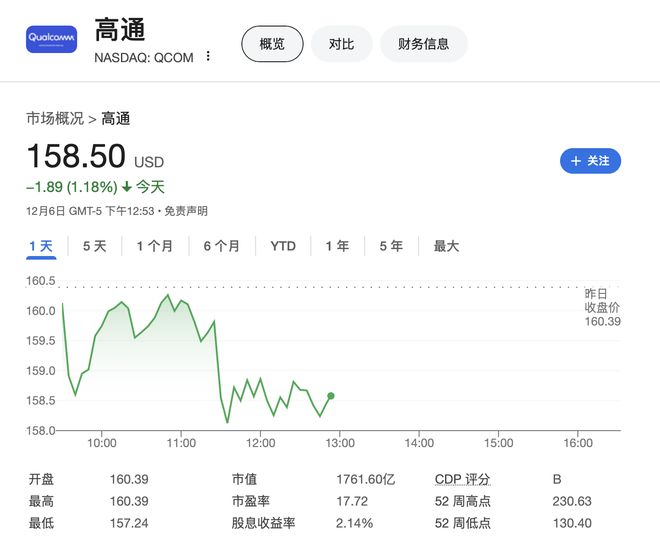Select the 概览 overview tab

tap(272, 43)
